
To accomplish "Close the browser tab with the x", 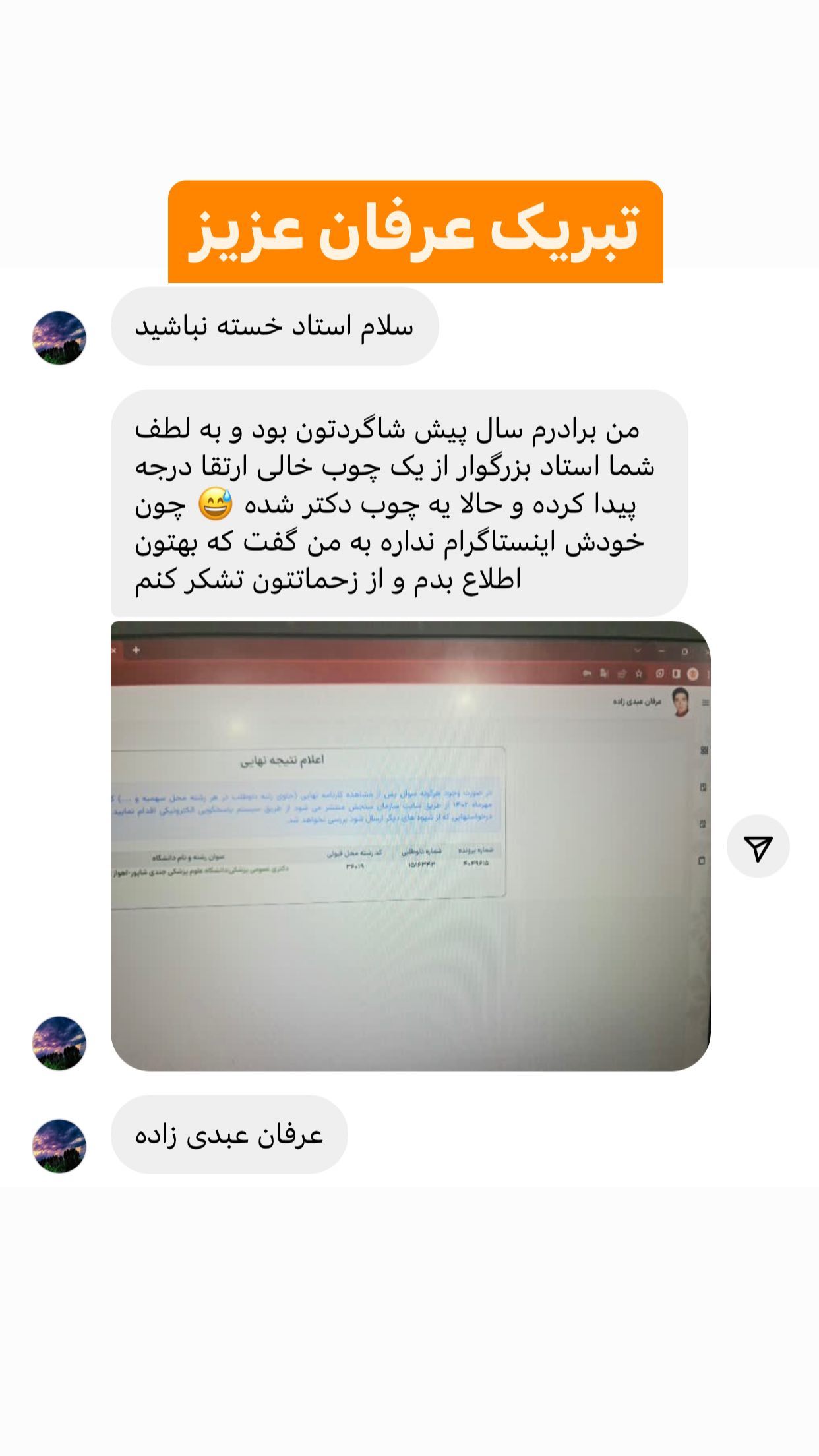I will click(x=113, y=650).
